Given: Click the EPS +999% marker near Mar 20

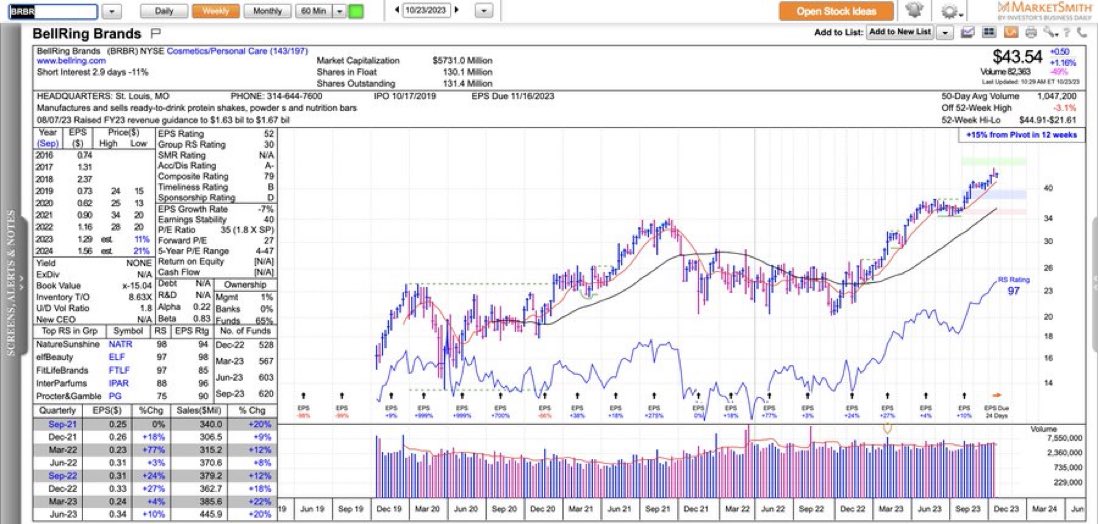Looking at the screenshot, I should tap(424, 411).
